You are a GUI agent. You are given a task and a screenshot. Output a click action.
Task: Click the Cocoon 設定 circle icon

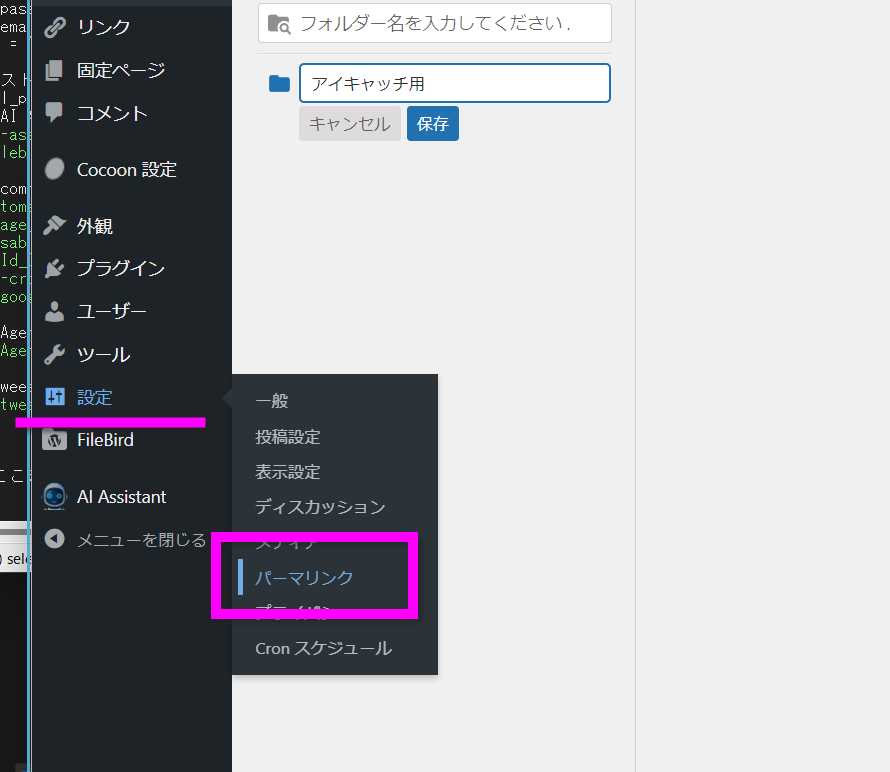tap(55, 170)
